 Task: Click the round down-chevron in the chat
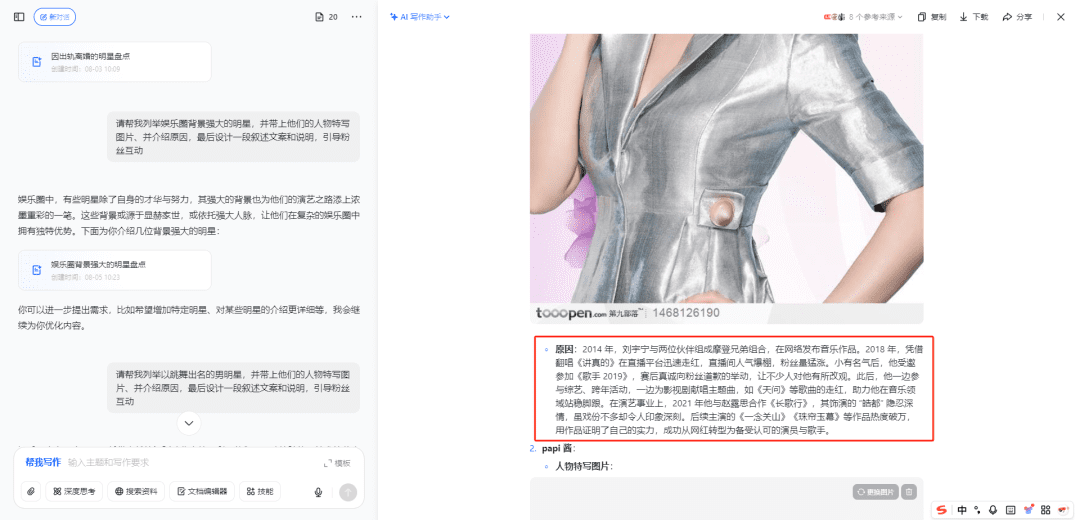(x=189, y=423)
